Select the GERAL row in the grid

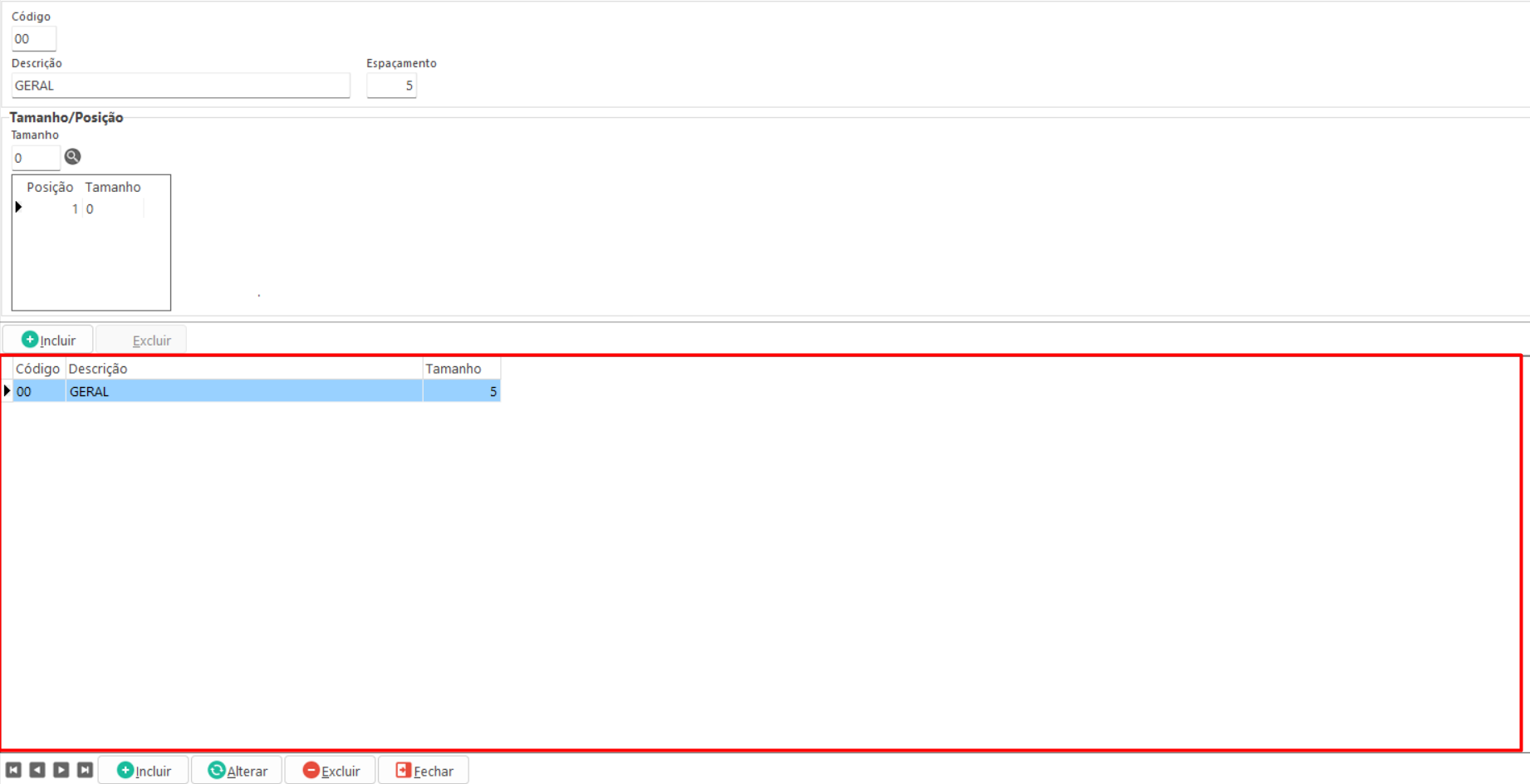point(243,391)
